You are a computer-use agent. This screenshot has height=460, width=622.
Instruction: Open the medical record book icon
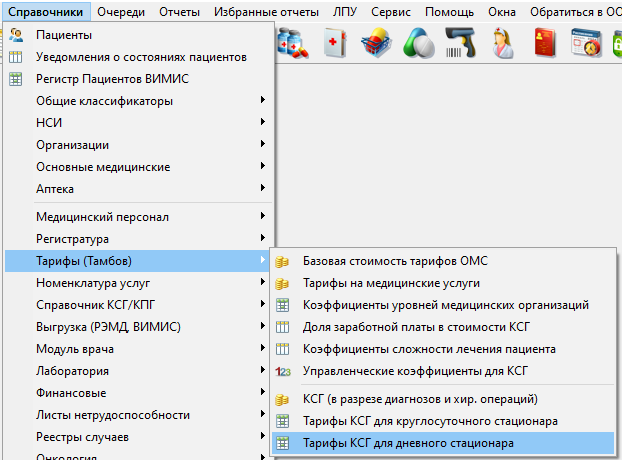click(x=335, y=44)
